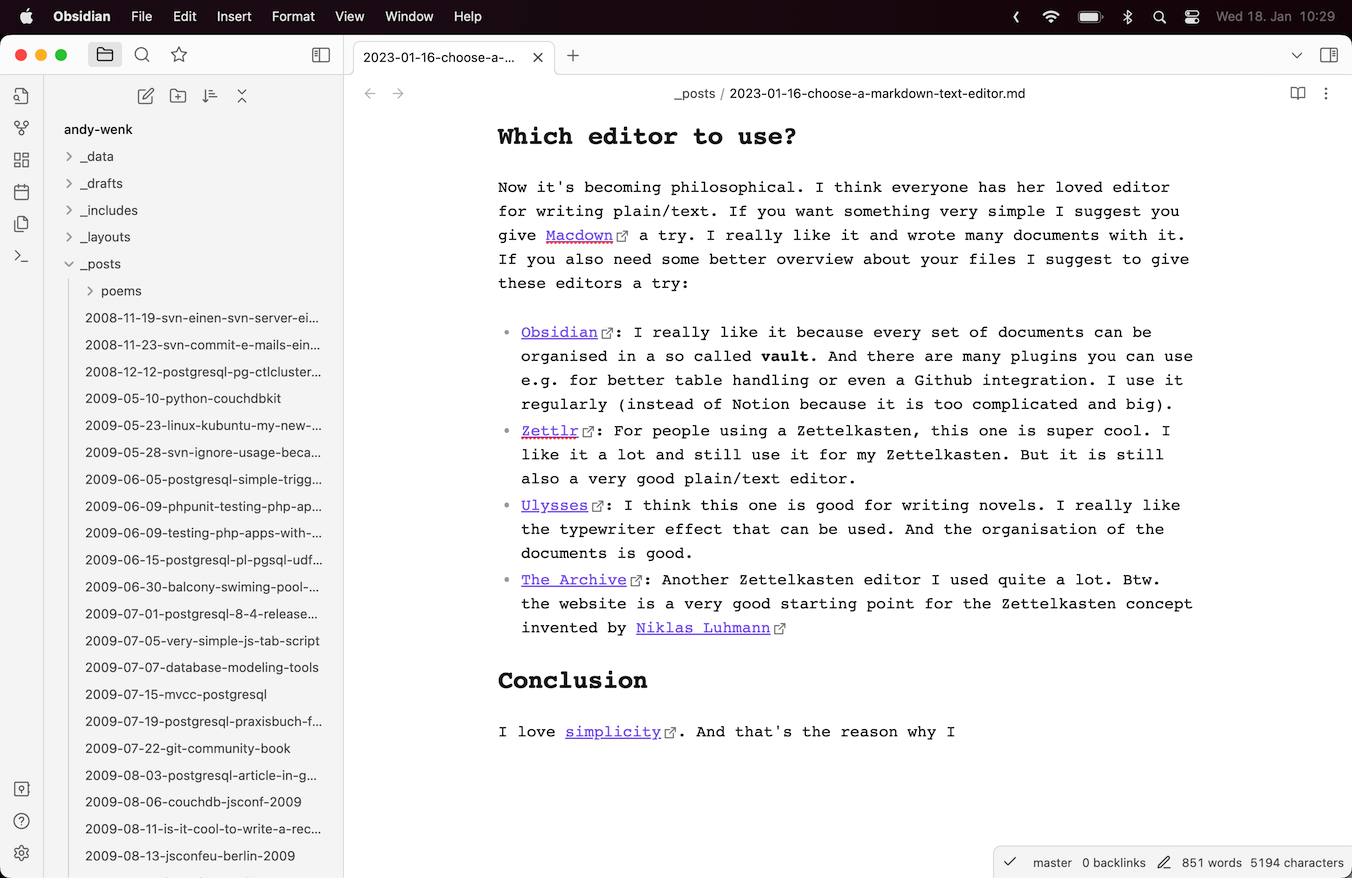Open file 2009-07-07-database-modeling-tools
This screenshot has height=878, width=1352.
pyautogui.click(x=203, y=668)
